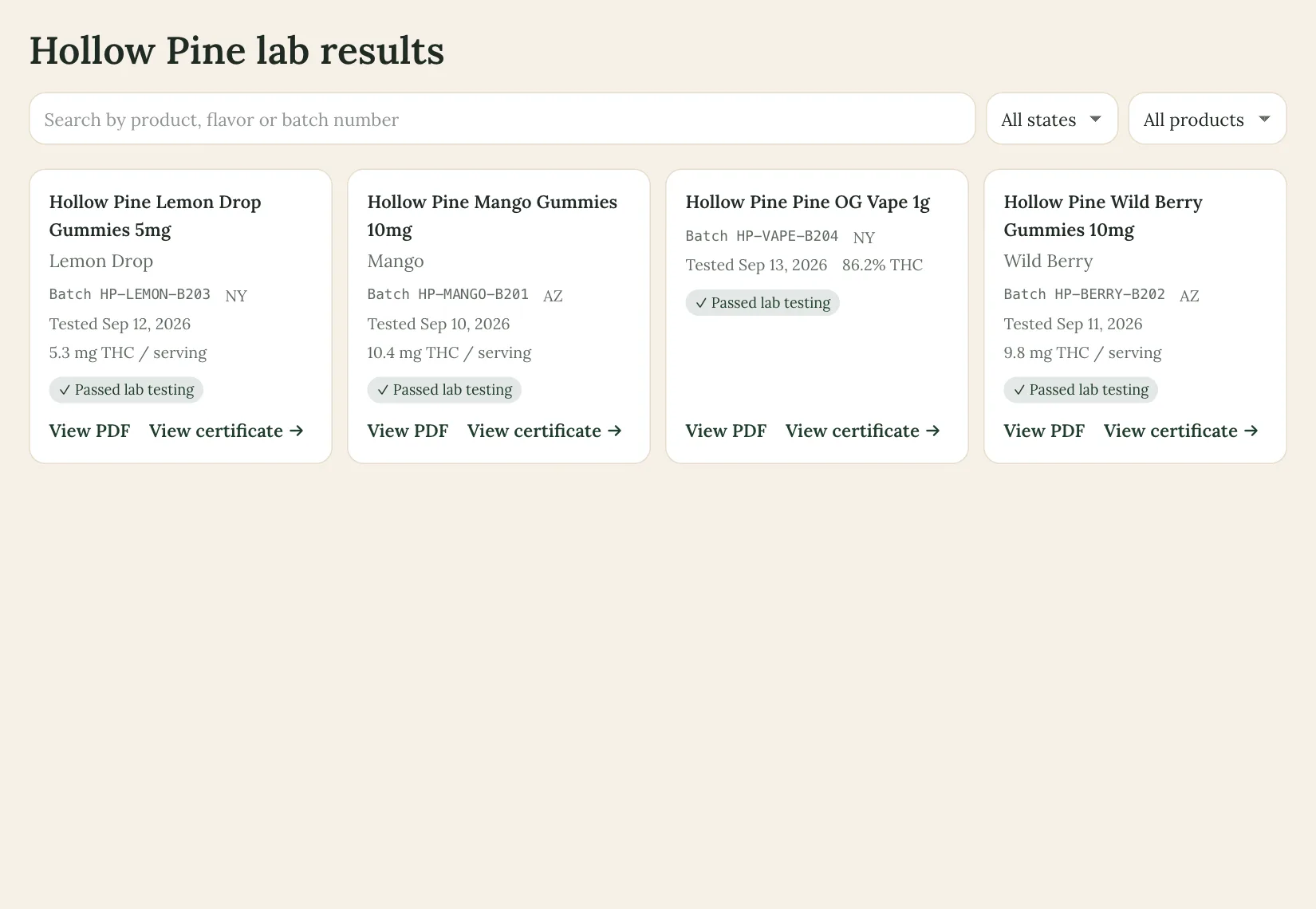Click Passed lab testing badge on Lemon Drop card
The width and height of the screenshot is (1316, 909).
pos(126,390)
